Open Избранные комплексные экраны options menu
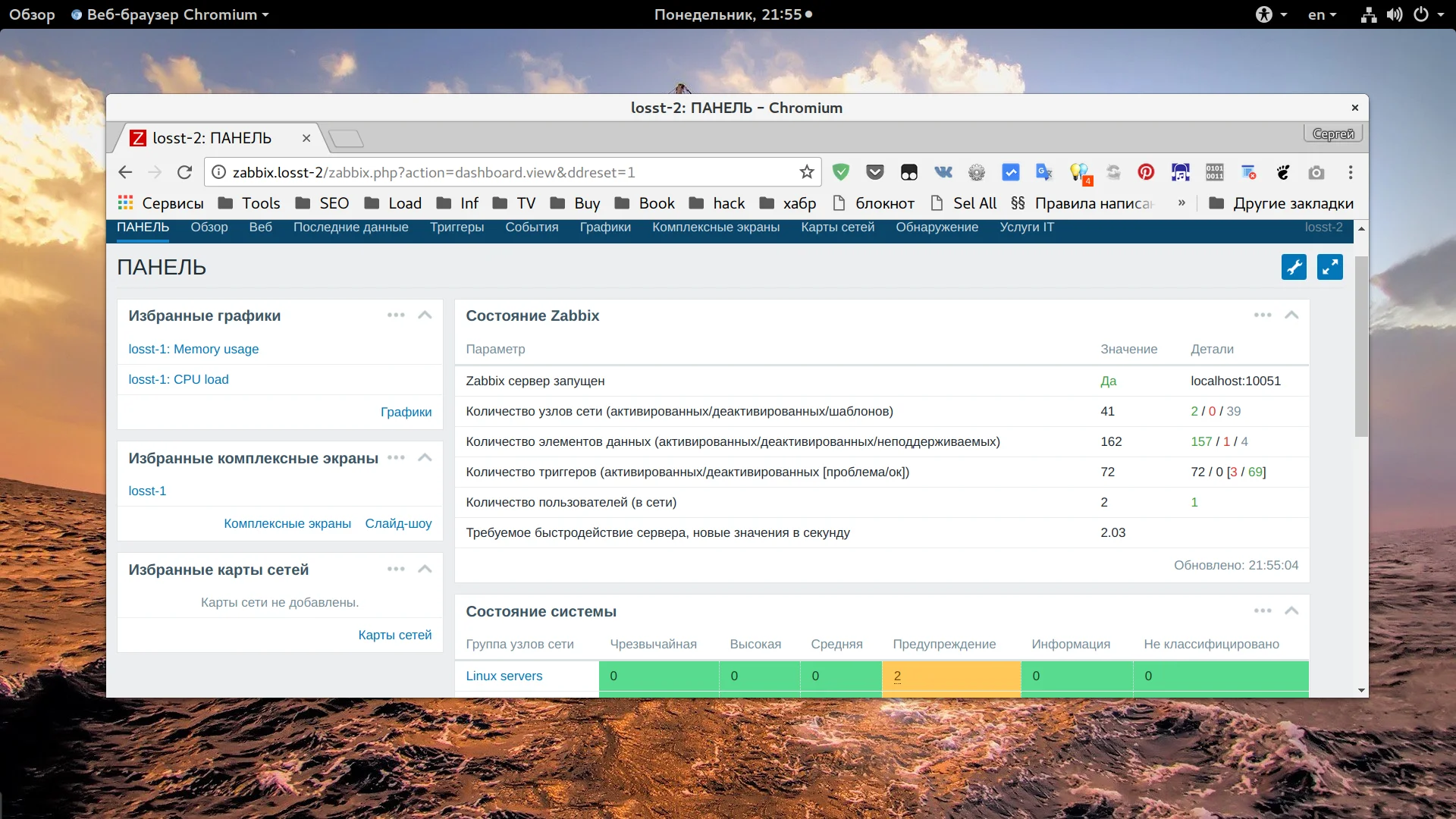The image size is (1456, 819). 396,458
